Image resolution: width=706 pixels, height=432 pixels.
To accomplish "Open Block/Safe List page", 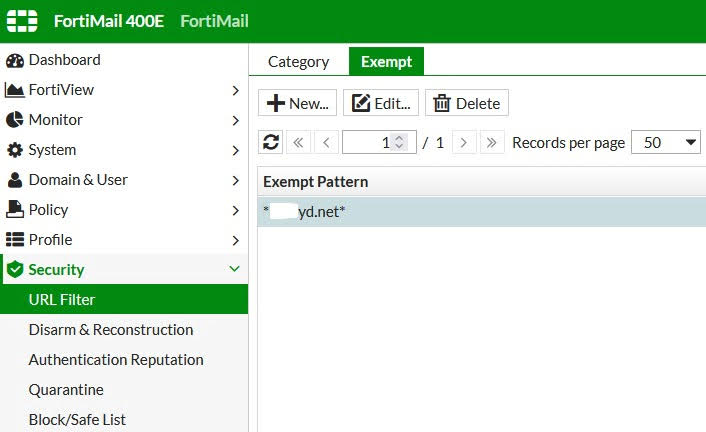I will (x=77, y=420).
